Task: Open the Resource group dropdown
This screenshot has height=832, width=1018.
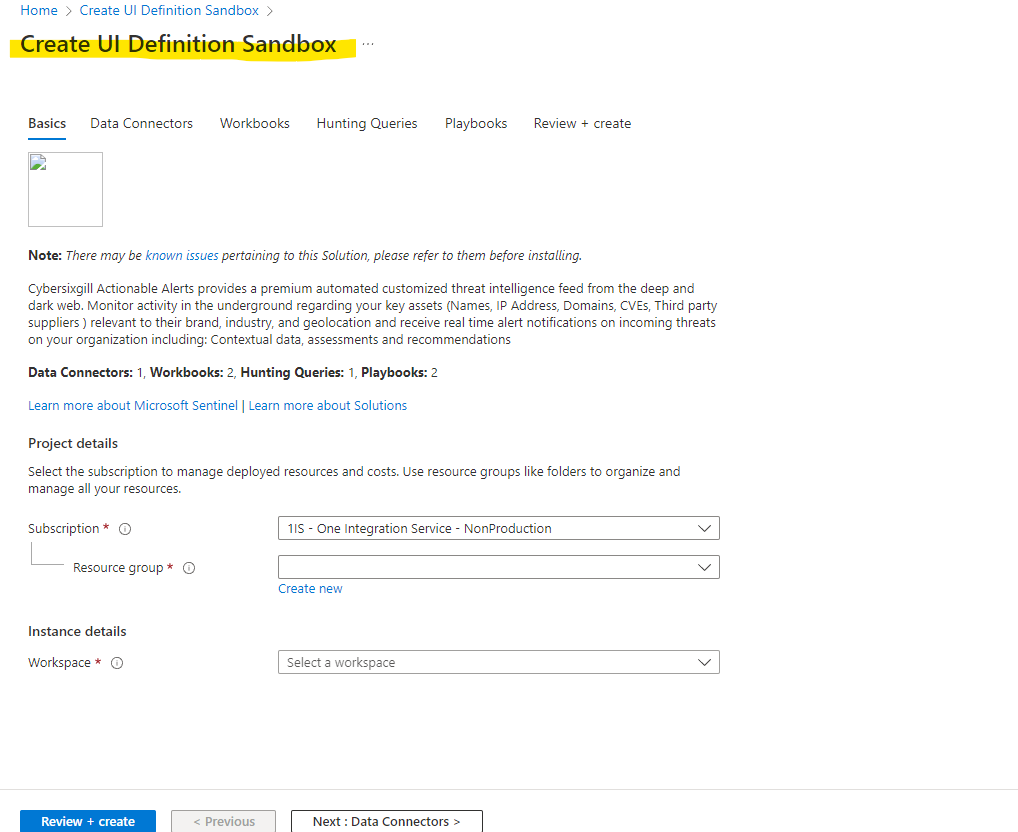Action: (x=499, y=567)
